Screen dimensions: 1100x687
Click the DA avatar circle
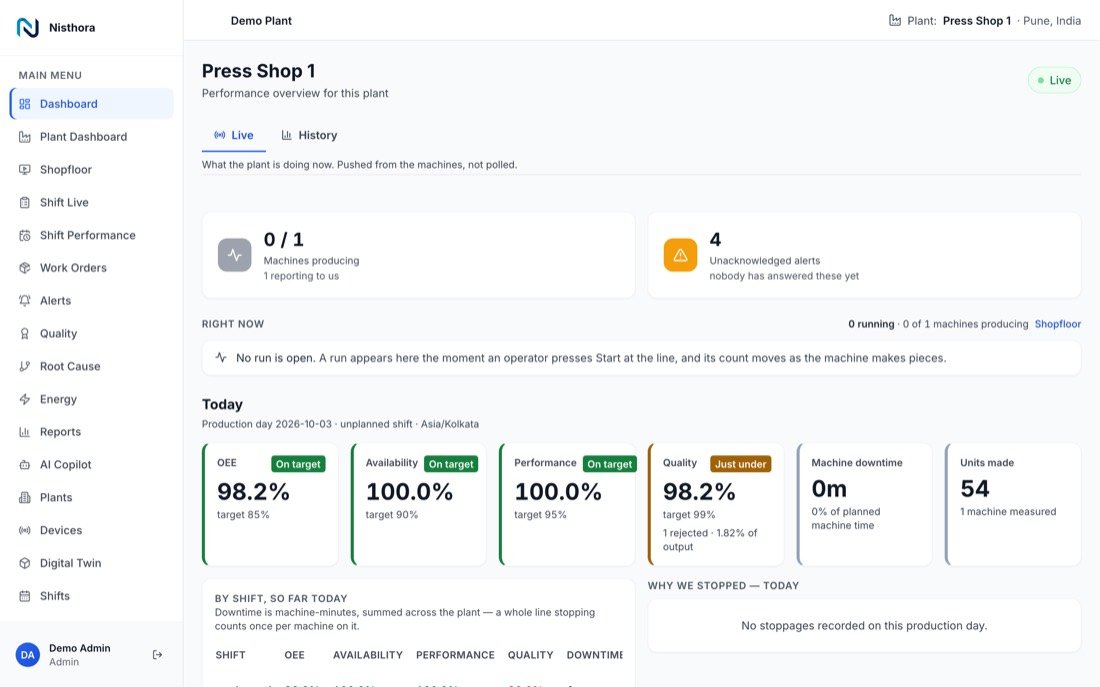pyautogui.click(x=27, y=655)
